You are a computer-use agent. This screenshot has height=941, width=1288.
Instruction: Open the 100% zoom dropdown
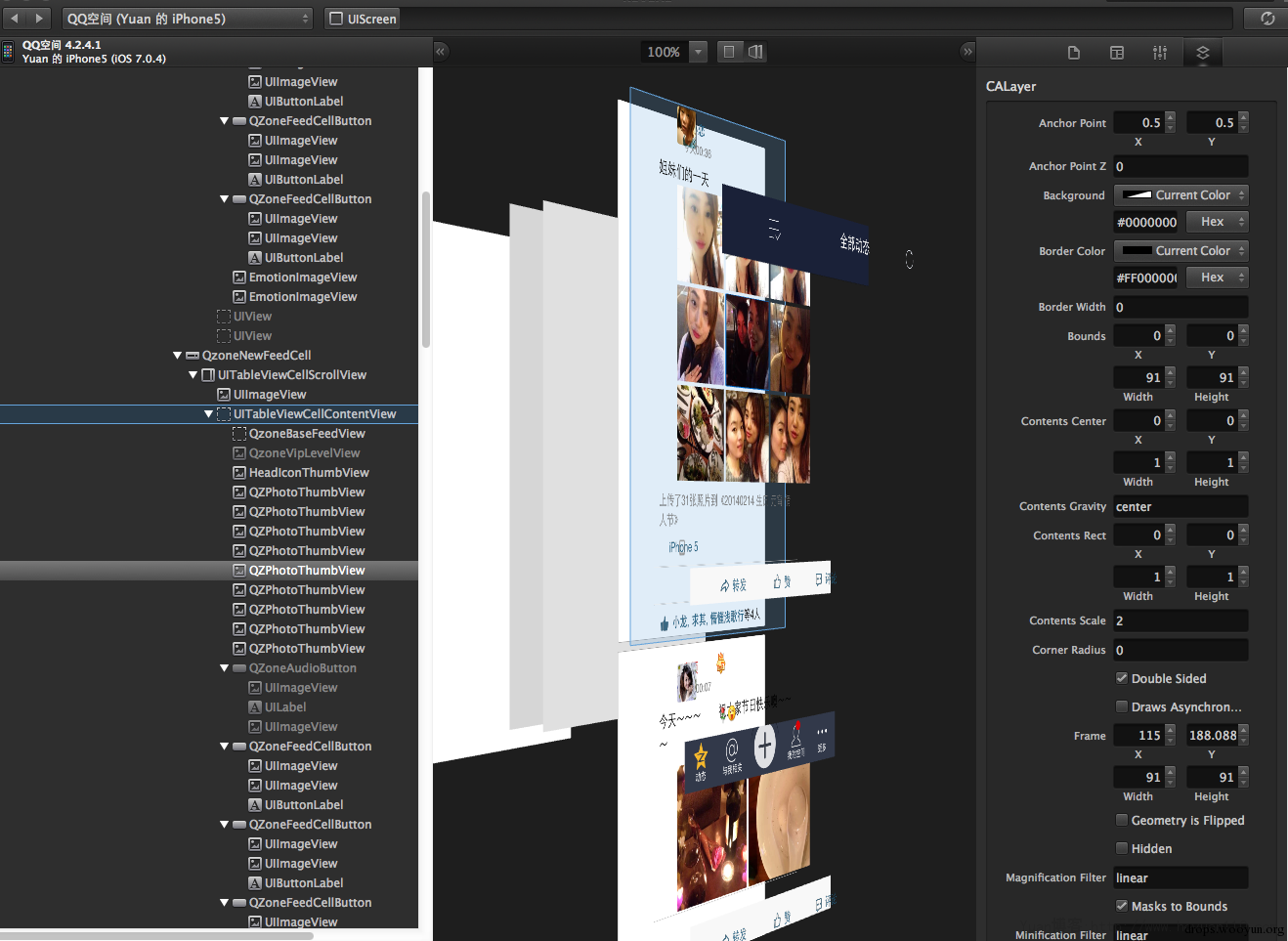coord(698,52)
